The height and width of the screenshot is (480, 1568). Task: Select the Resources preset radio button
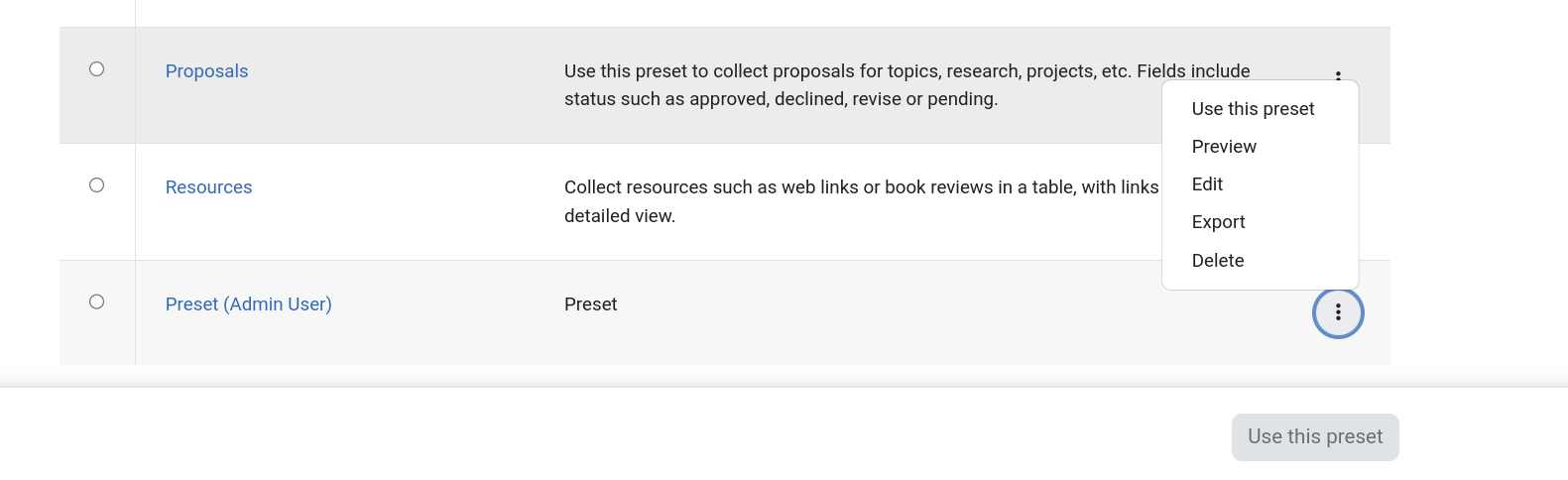pyautogui.click(x=96, y=184)
